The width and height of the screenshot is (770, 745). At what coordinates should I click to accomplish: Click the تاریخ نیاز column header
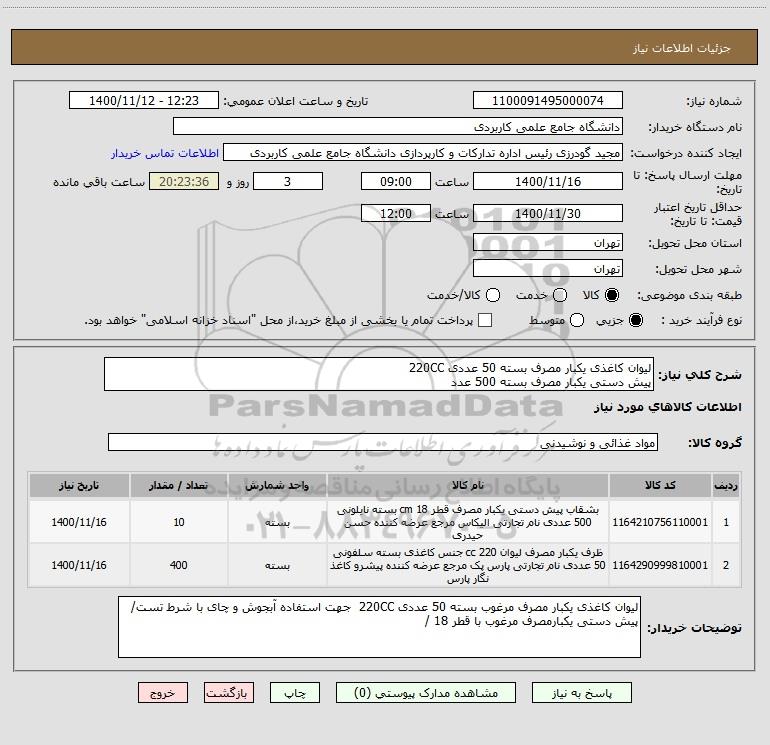pos(79,485)
